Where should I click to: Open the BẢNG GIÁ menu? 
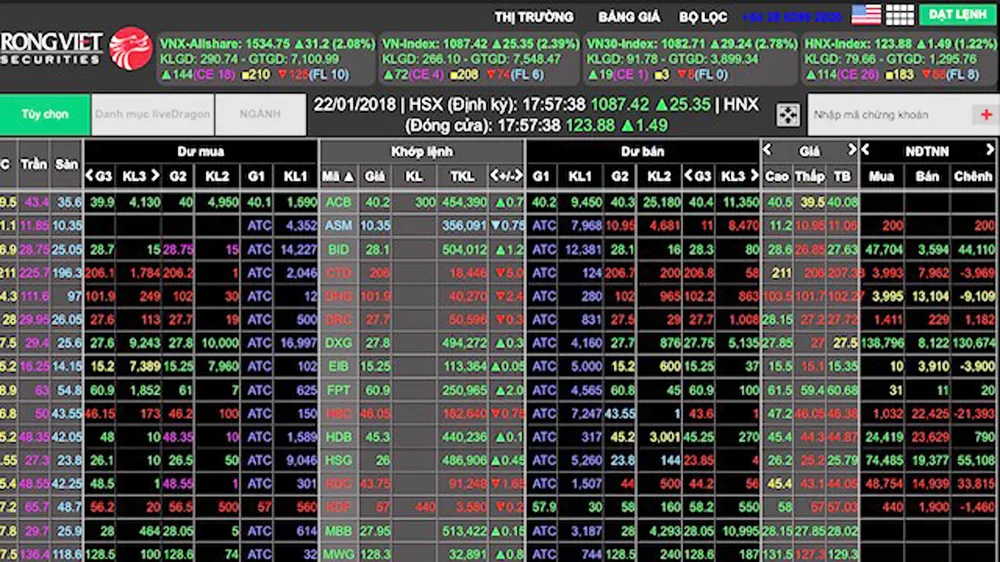630,17
